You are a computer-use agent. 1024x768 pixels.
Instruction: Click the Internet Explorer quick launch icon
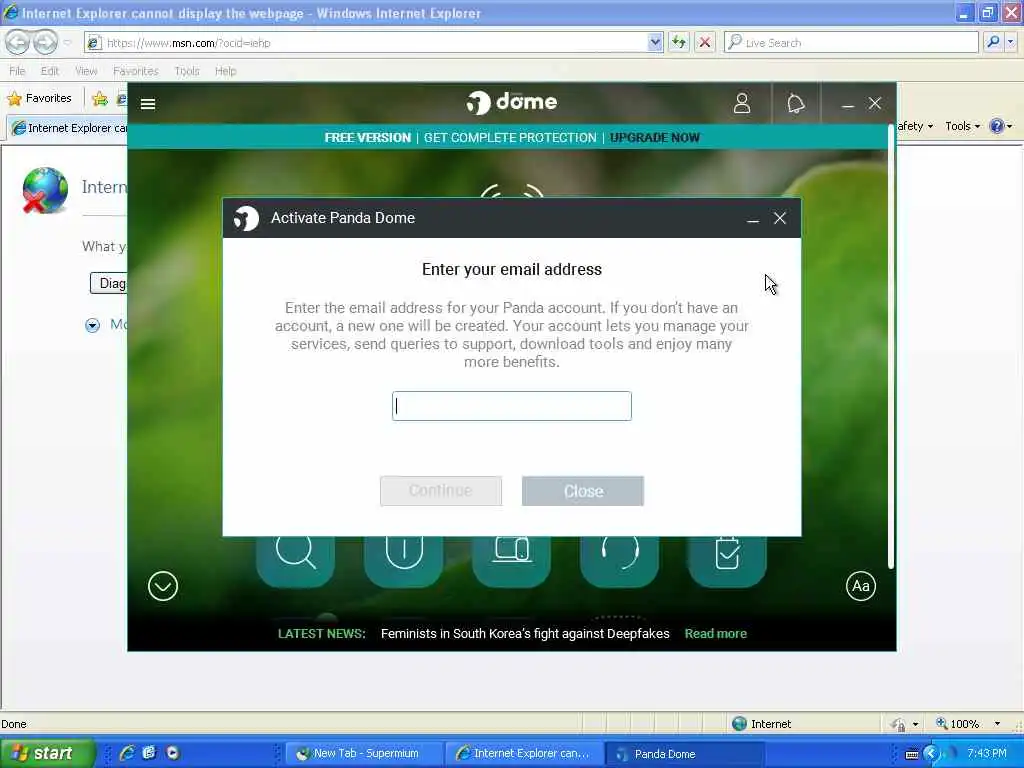[127, 753]
